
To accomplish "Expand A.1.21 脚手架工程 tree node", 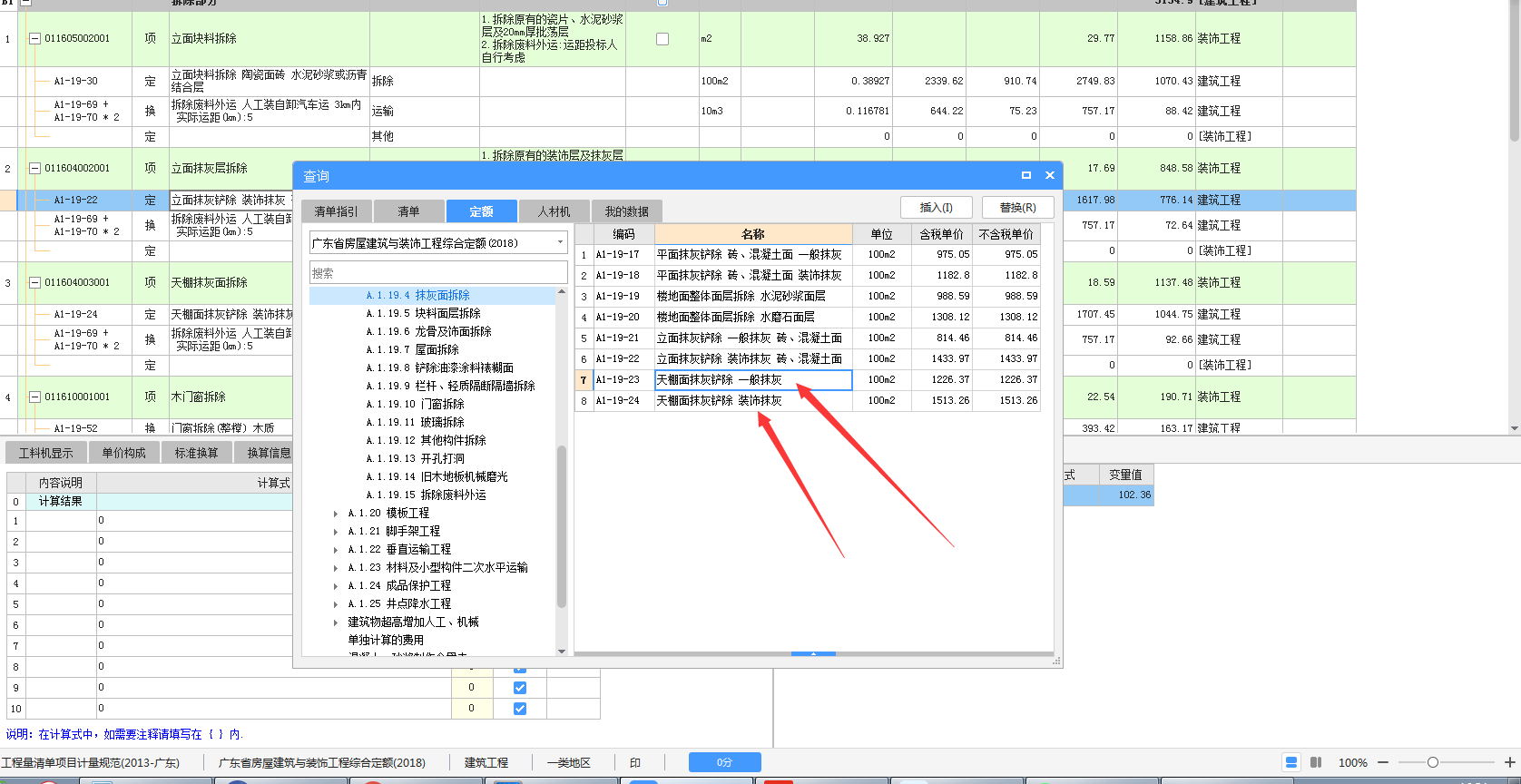I will [337, 531].
